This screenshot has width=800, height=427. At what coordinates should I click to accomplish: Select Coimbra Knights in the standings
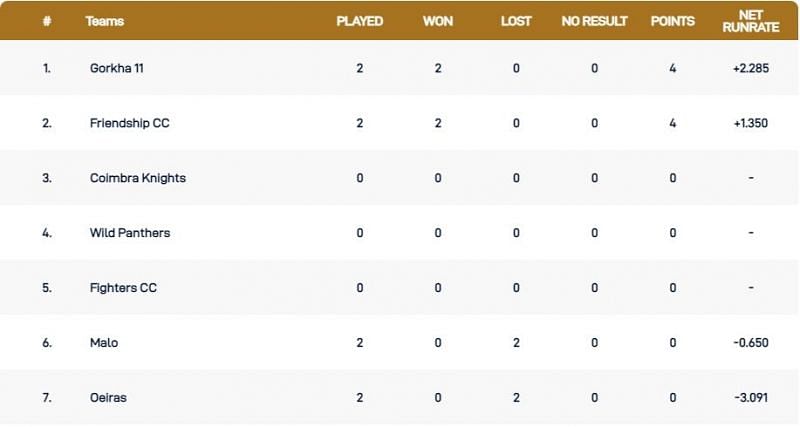pos(137,178)
